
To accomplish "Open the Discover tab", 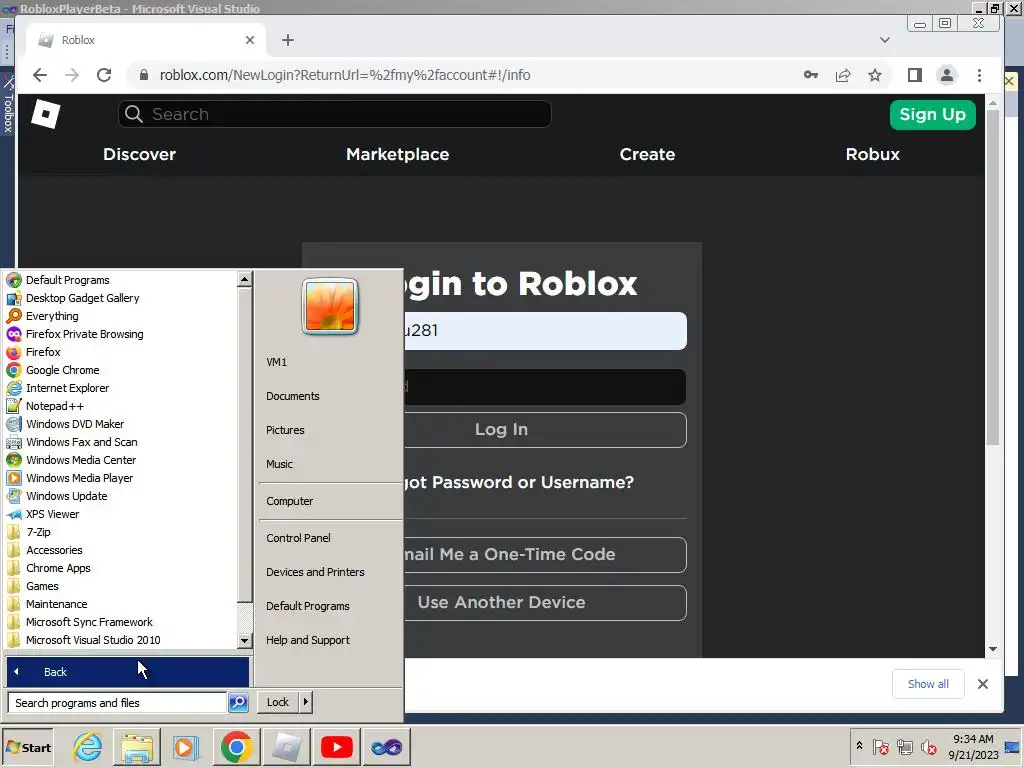I will point(139,154).
